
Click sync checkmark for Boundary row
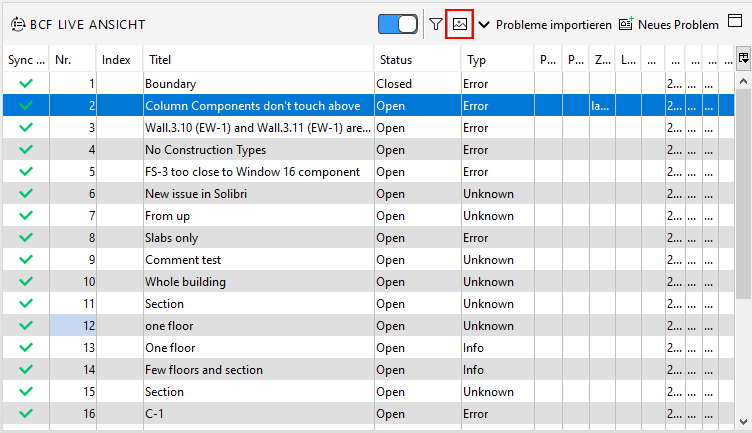click(26, 84)
